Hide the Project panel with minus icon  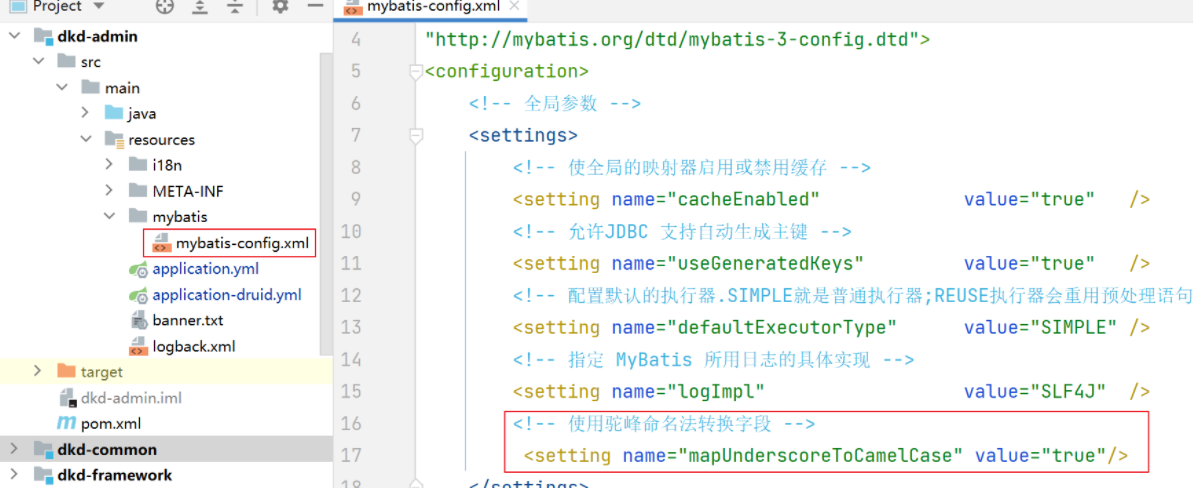[315, 7]
